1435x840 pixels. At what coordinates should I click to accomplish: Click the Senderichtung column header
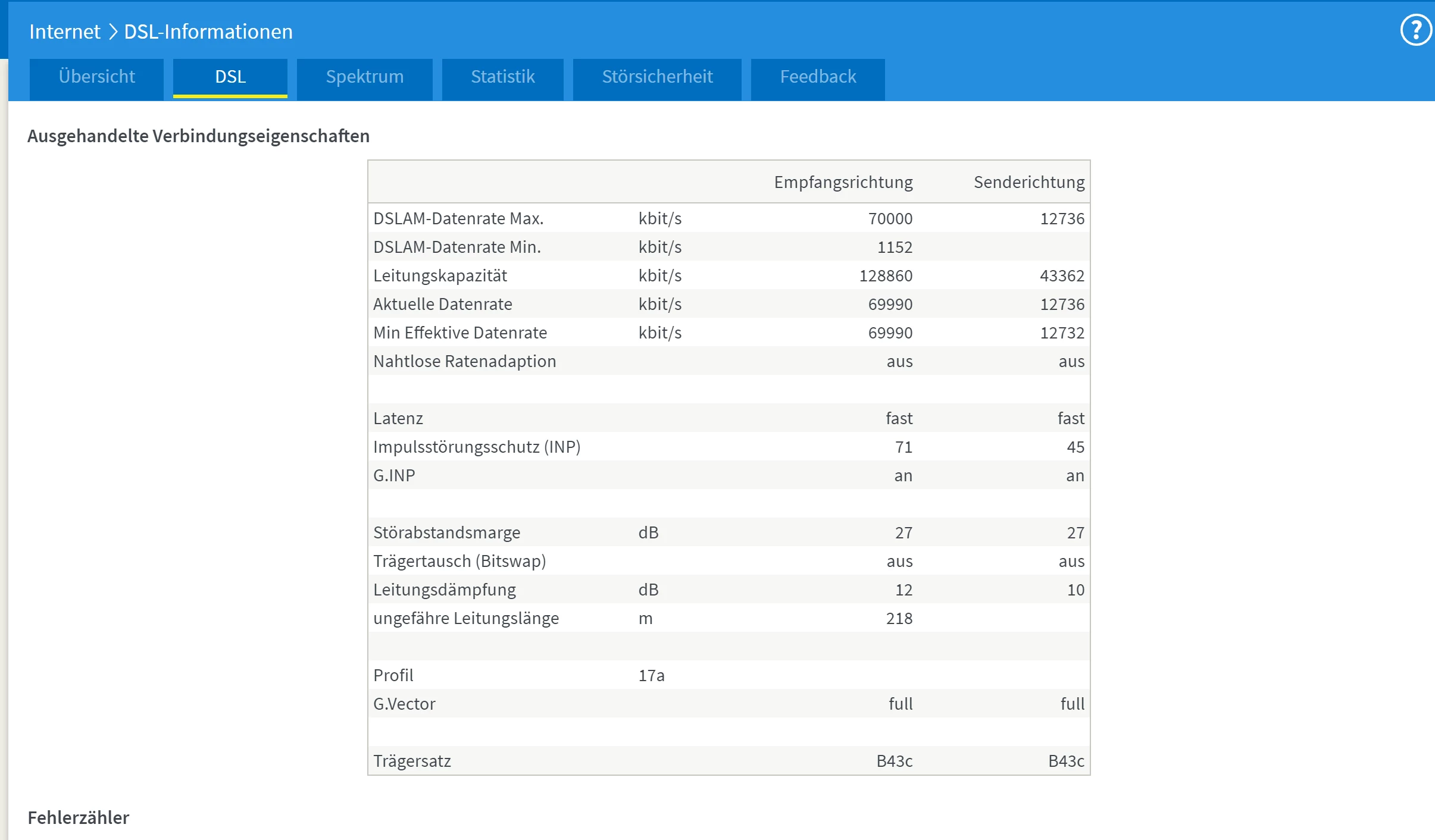pos(1028,182)
